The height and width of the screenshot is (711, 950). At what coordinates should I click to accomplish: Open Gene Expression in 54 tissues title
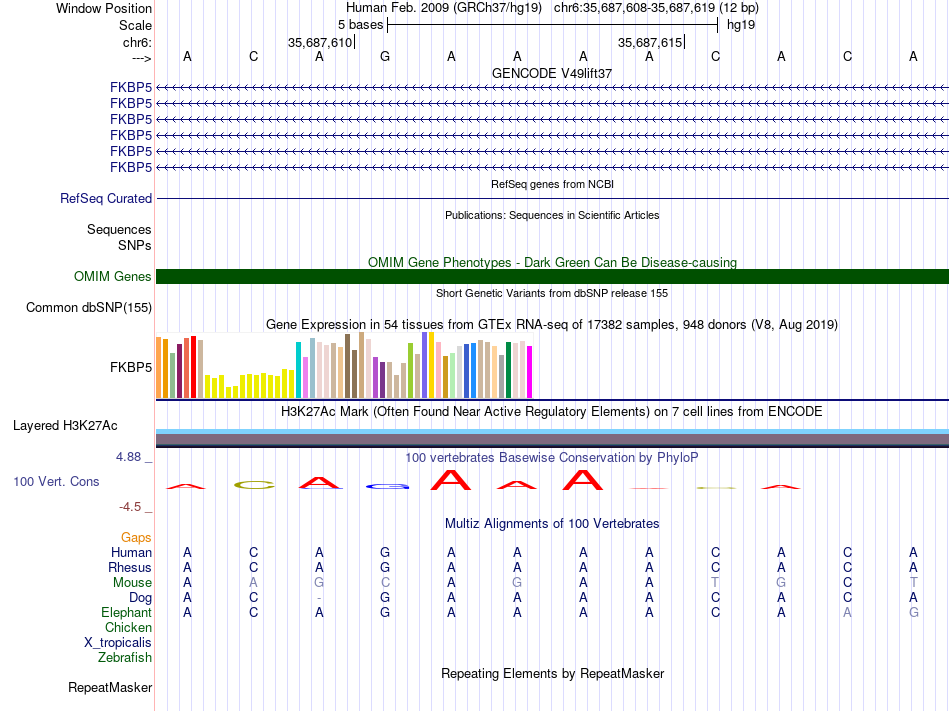pyautogui.click(x=552, y=325)
